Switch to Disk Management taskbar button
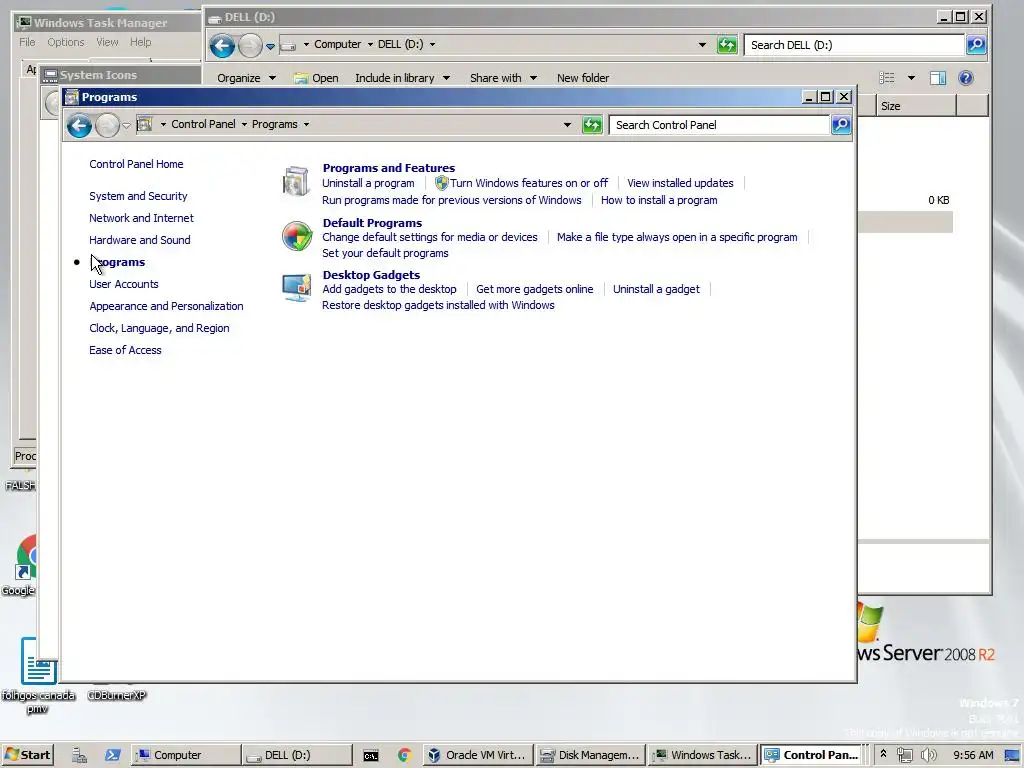Screen dimensions: 1024x768 [x=590, y=755]
